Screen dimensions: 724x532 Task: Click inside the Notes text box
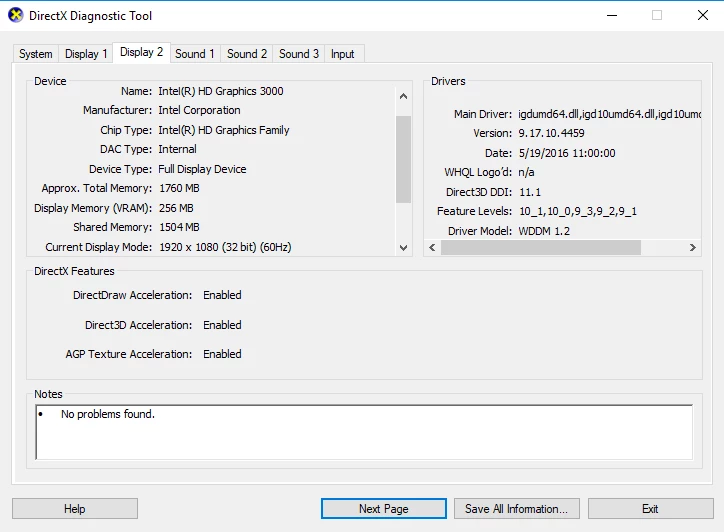click(x=364, y=432)
